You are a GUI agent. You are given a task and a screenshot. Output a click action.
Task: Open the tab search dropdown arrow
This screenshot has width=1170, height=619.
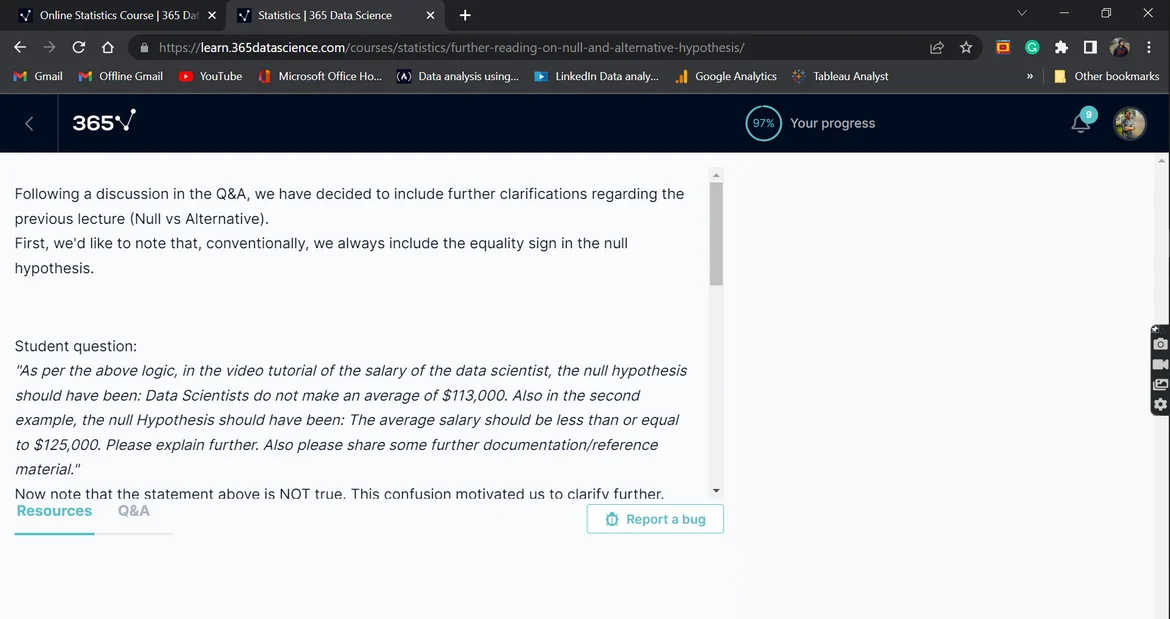(x=1021, y=14)
